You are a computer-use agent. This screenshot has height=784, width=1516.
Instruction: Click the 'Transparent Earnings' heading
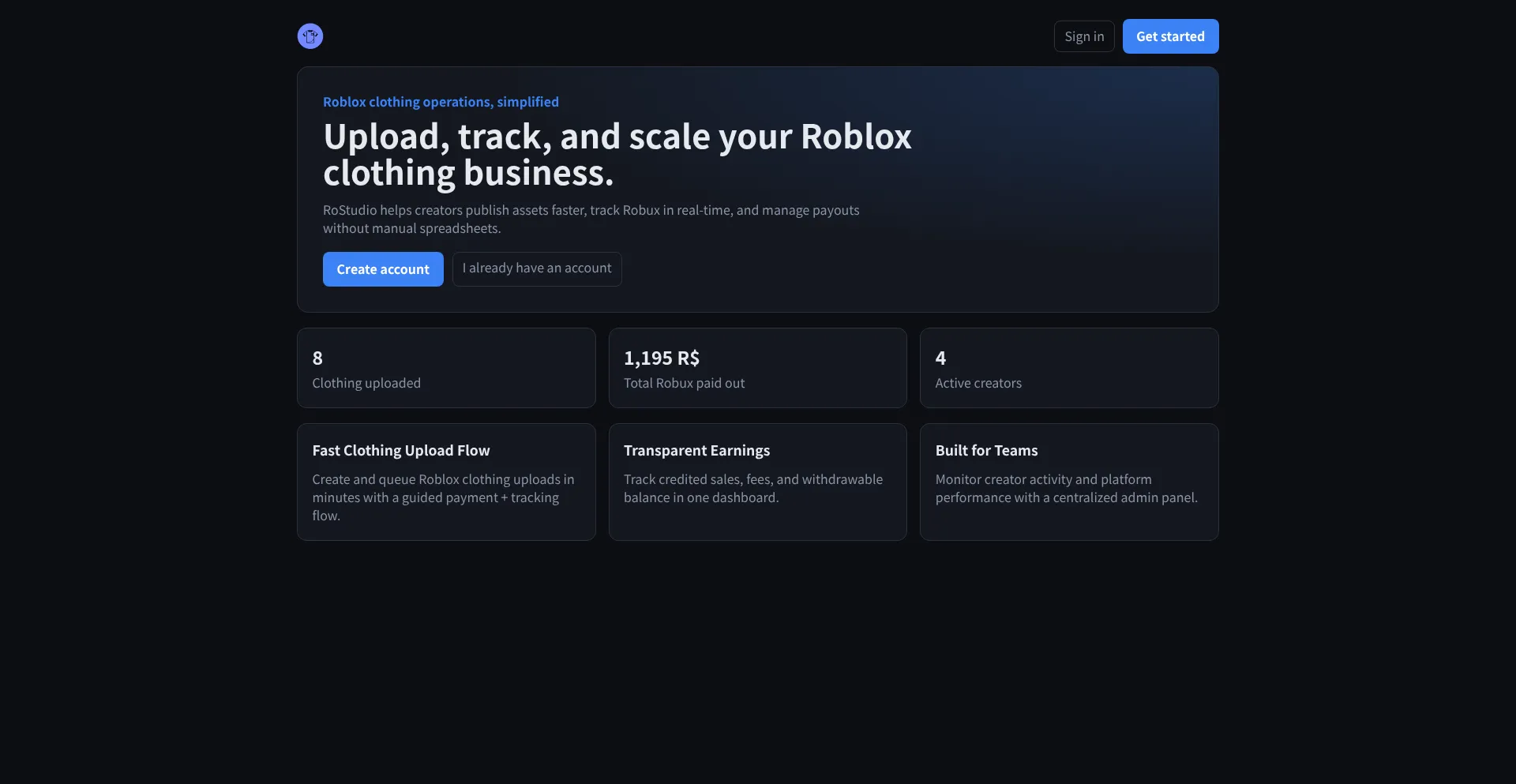696,451
